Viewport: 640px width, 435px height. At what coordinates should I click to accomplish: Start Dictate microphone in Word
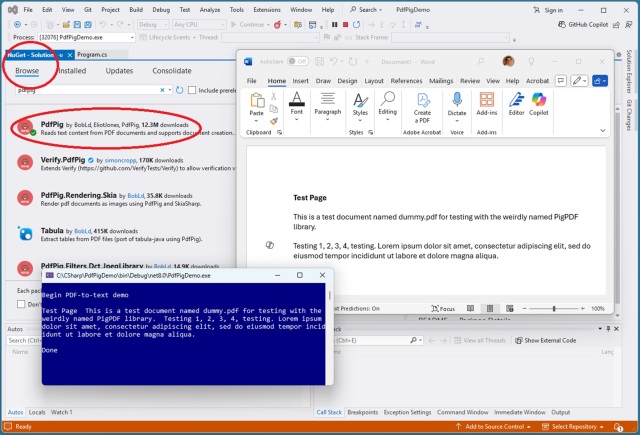[457, 100]
